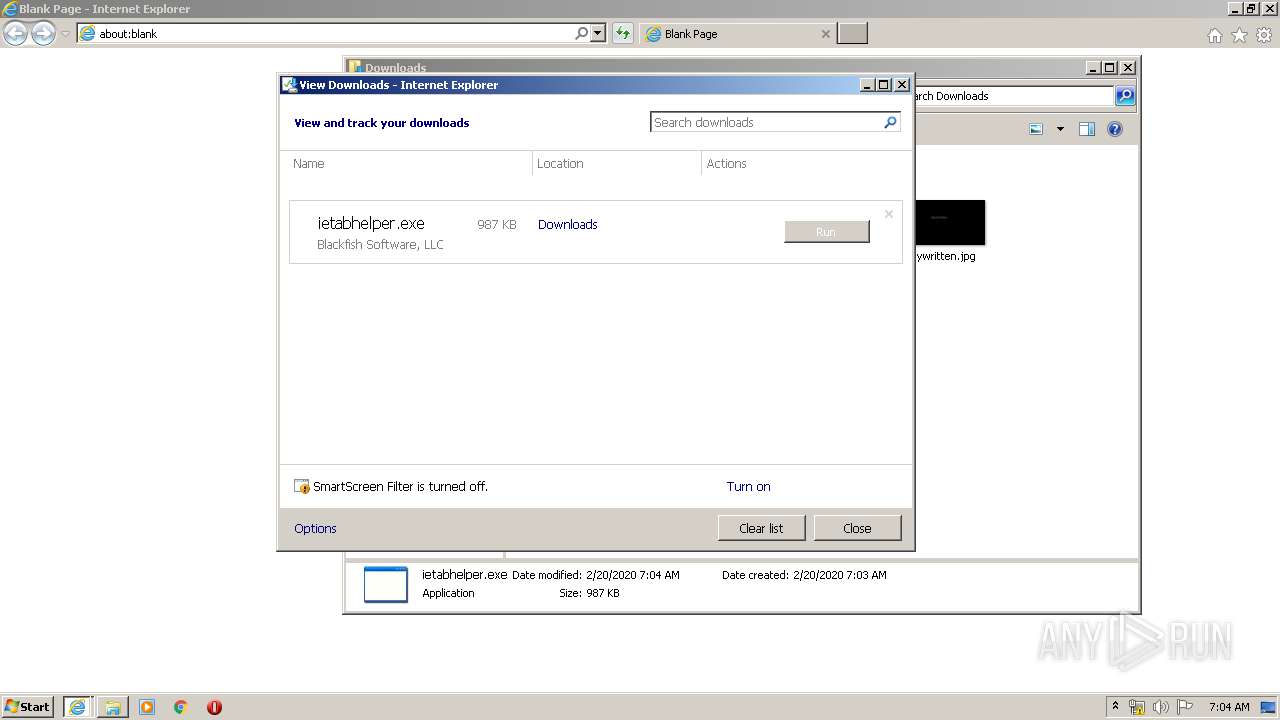Click the IE Home icon
This screenshot has height=720, width=1280.
tap(1214, 35)
